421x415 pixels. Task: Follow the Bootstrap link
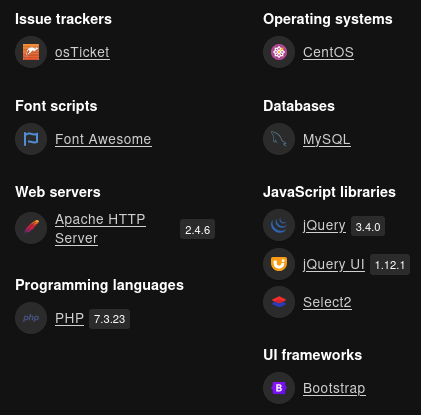coord(334,388)
